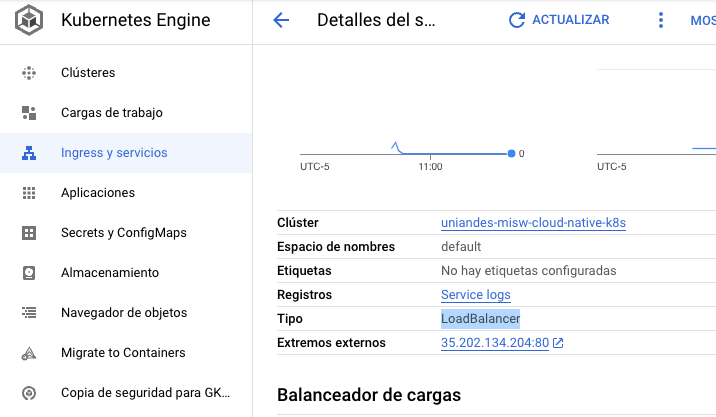Select Cargas de trabajo menu item
716x417 pixels.
pyautogui.click(x=111, y=113)
